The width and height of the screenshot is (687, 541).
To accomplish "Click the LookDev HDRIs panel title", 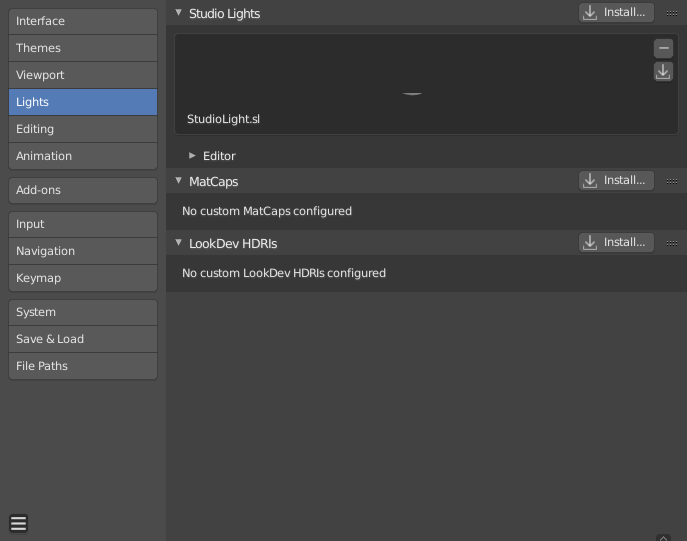I will point(233,244).
